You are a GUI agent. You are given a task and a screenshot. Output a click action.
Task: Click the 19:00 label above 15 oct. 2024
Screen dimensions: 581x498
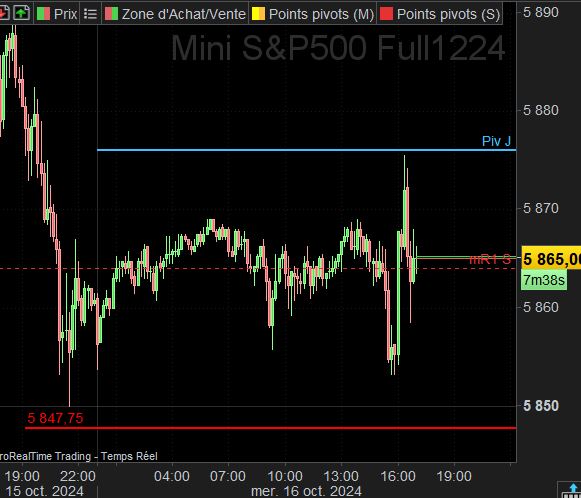pos(22,476)
